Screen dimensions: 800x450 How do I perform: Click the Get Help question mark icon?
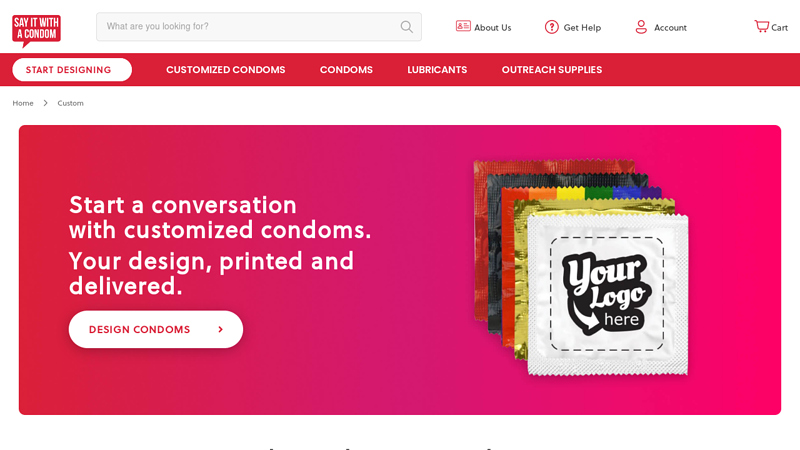[552, 27]
